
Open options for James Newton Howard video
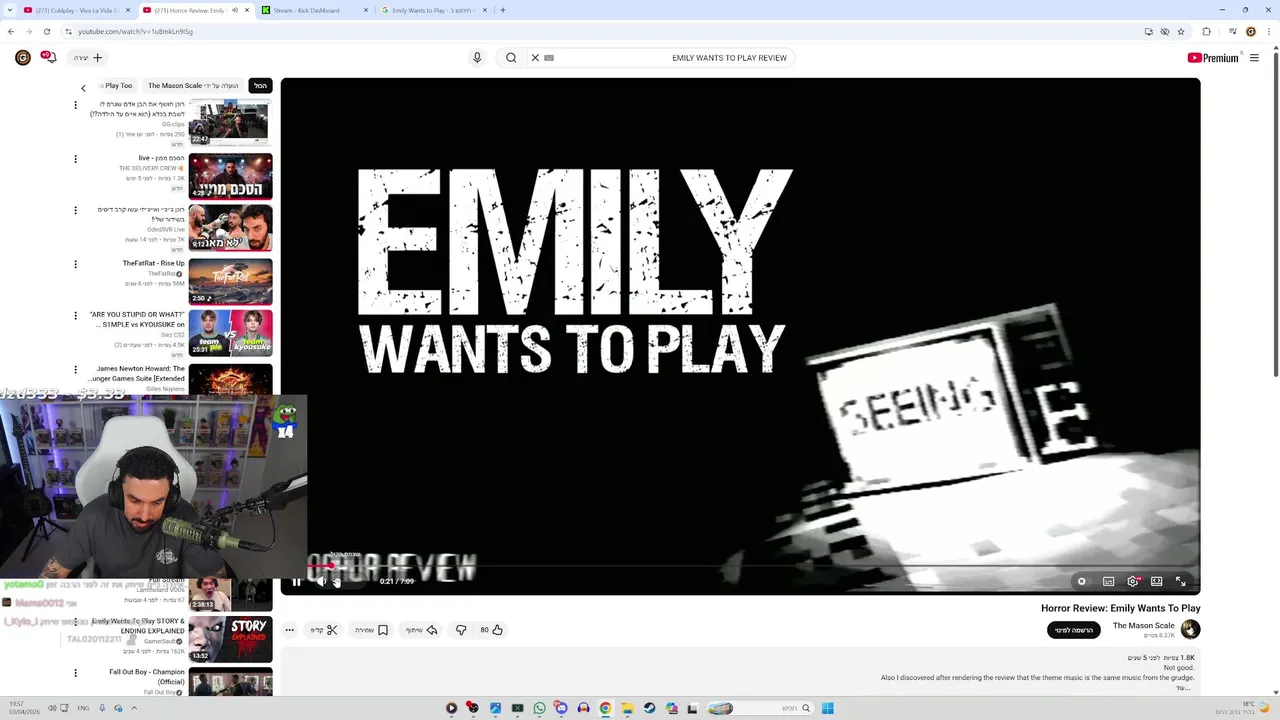pos(75,370)
